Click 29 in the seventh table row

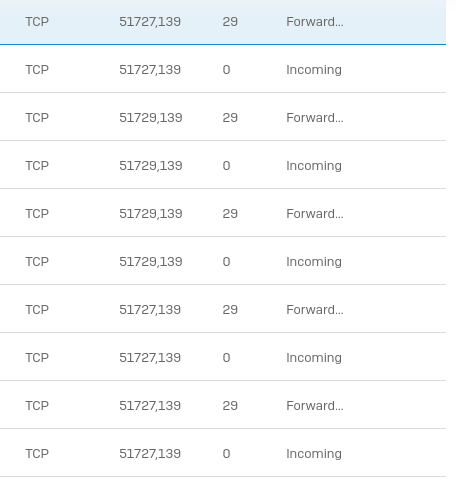pos(230,310)
